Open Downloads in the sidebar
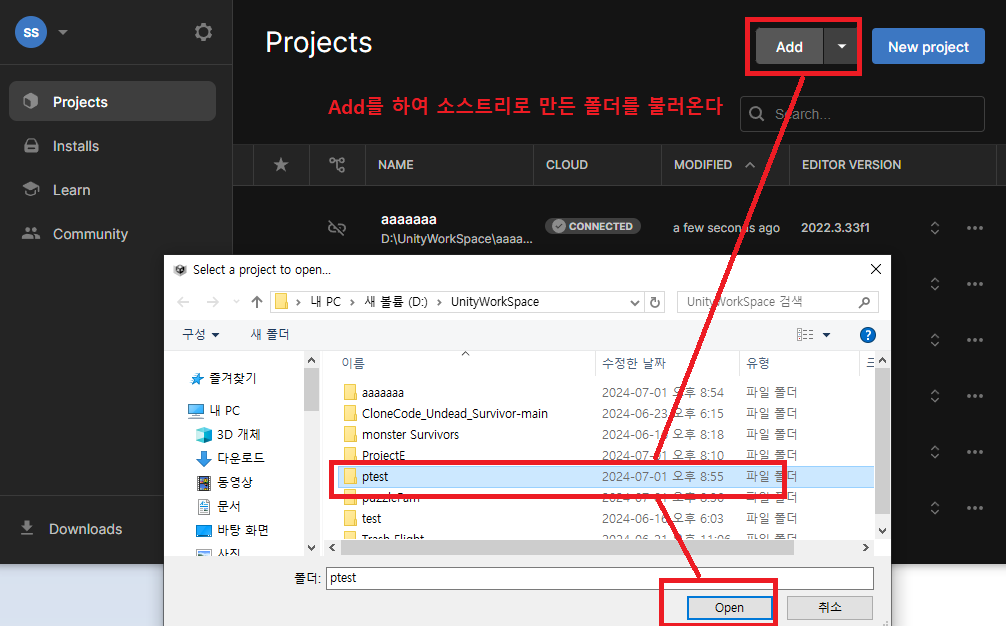 (85, 529)
